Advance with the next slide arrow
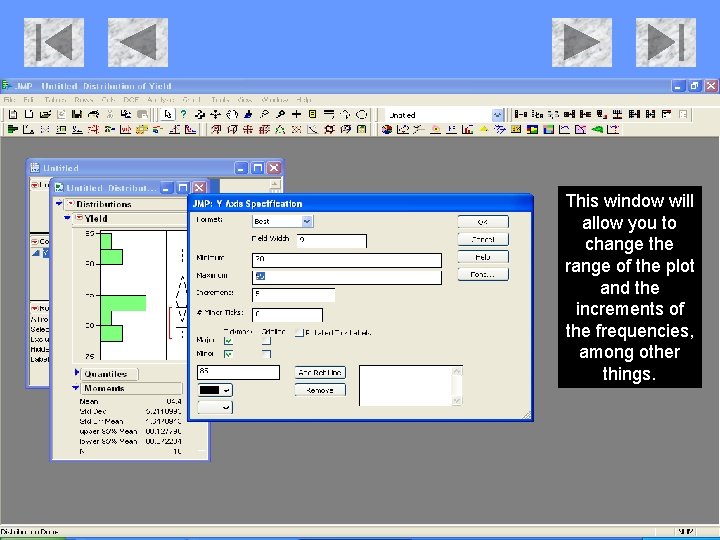 pos(581,42)
